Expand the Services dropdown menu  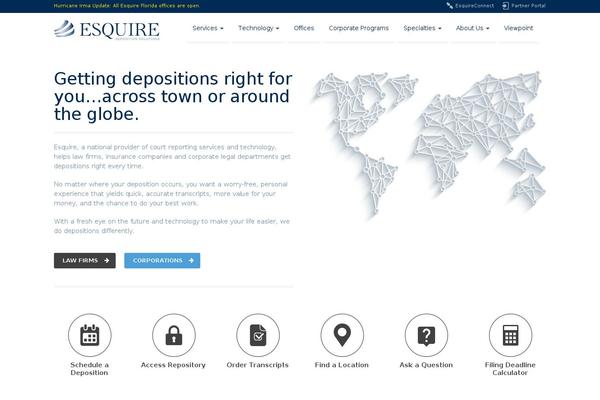pyautogui.click(x=208, y=28)
